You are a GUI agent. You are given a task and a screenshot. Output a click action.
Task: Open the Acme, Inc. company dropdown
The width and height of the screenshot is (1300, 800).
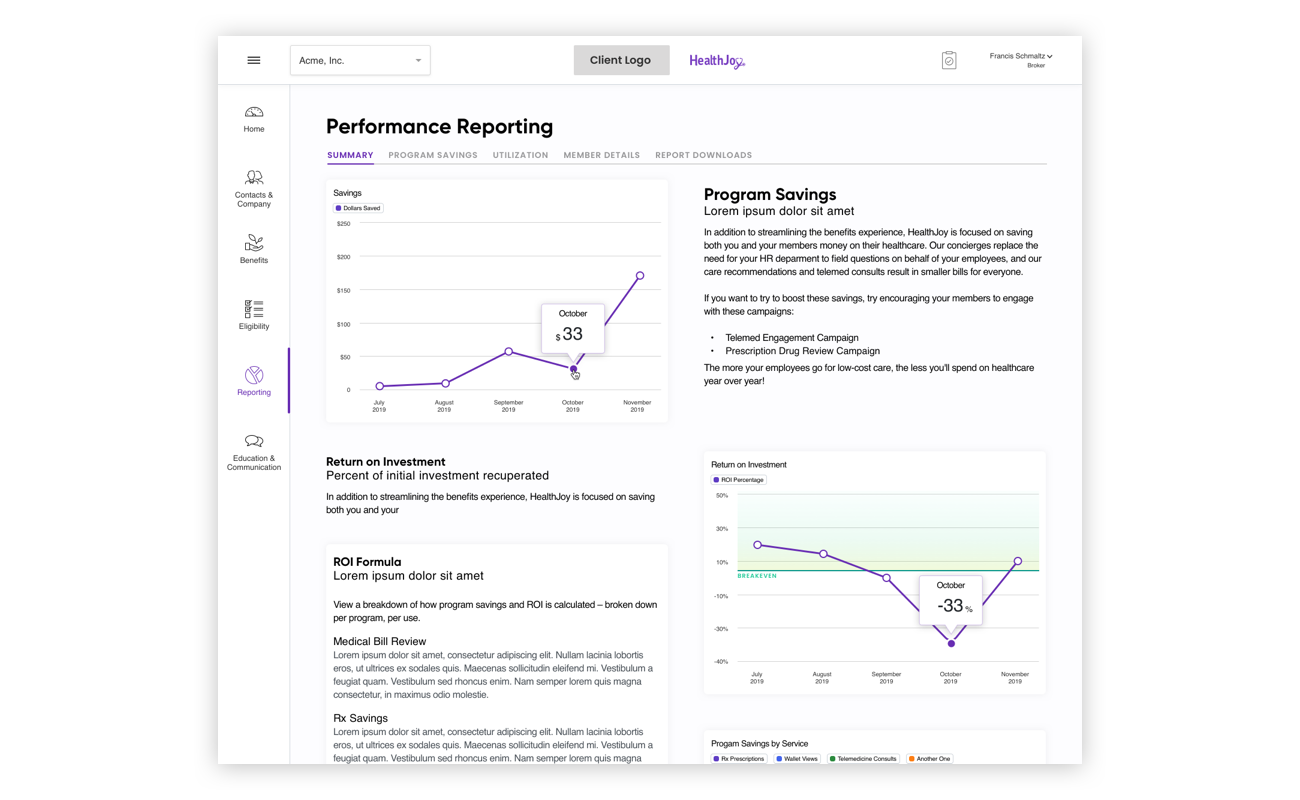360,60
